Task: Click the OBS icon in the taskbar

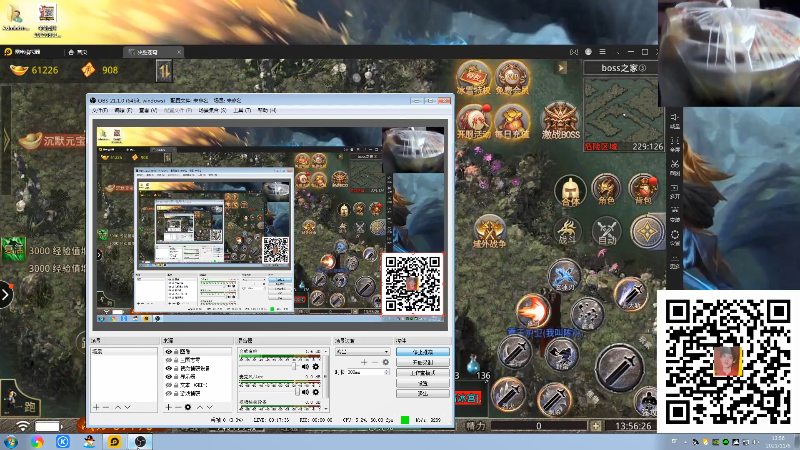Action: (140, 442)
